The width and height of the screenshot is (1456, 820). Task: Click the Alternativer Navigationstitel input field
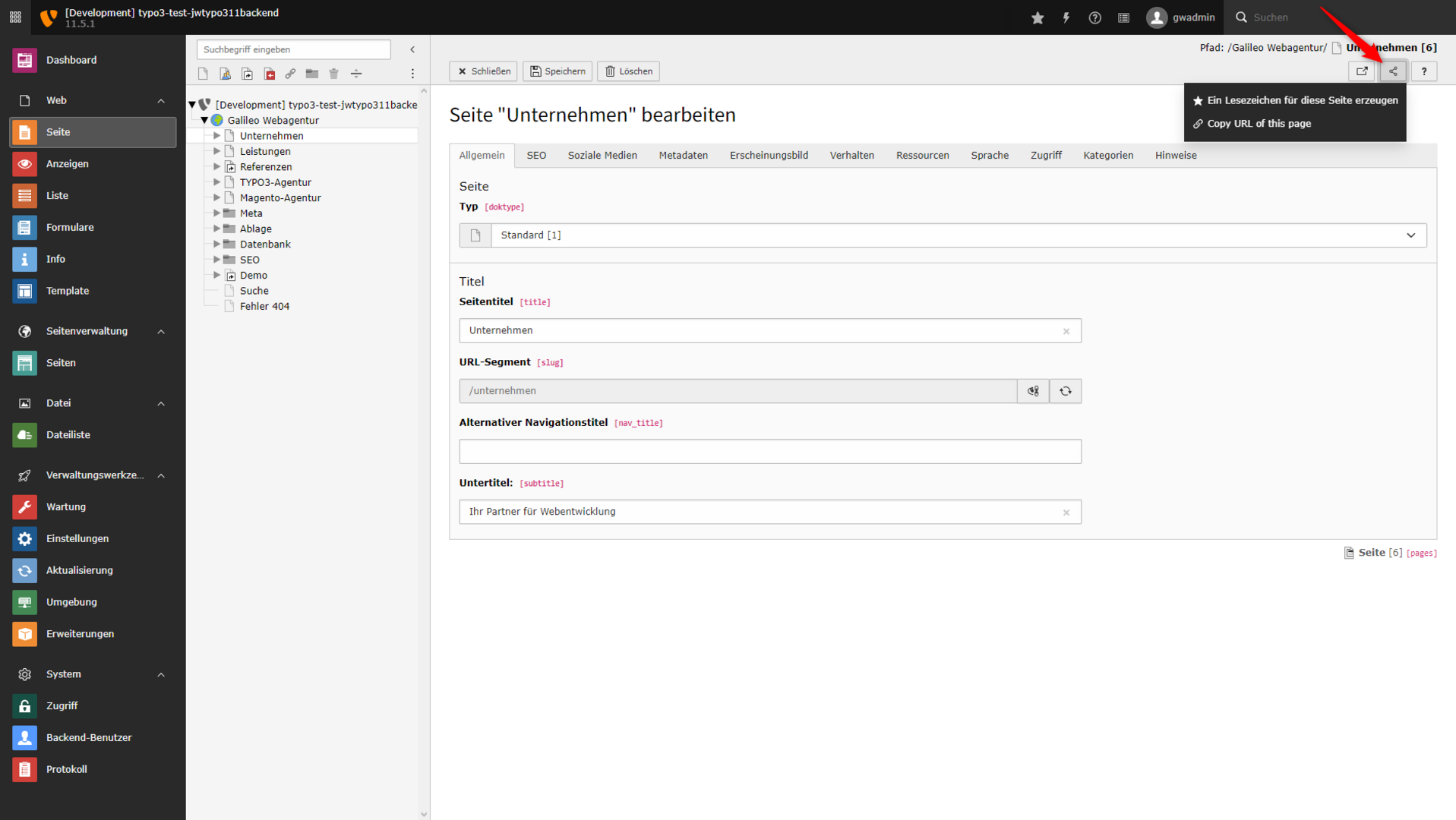coord(769,452)
